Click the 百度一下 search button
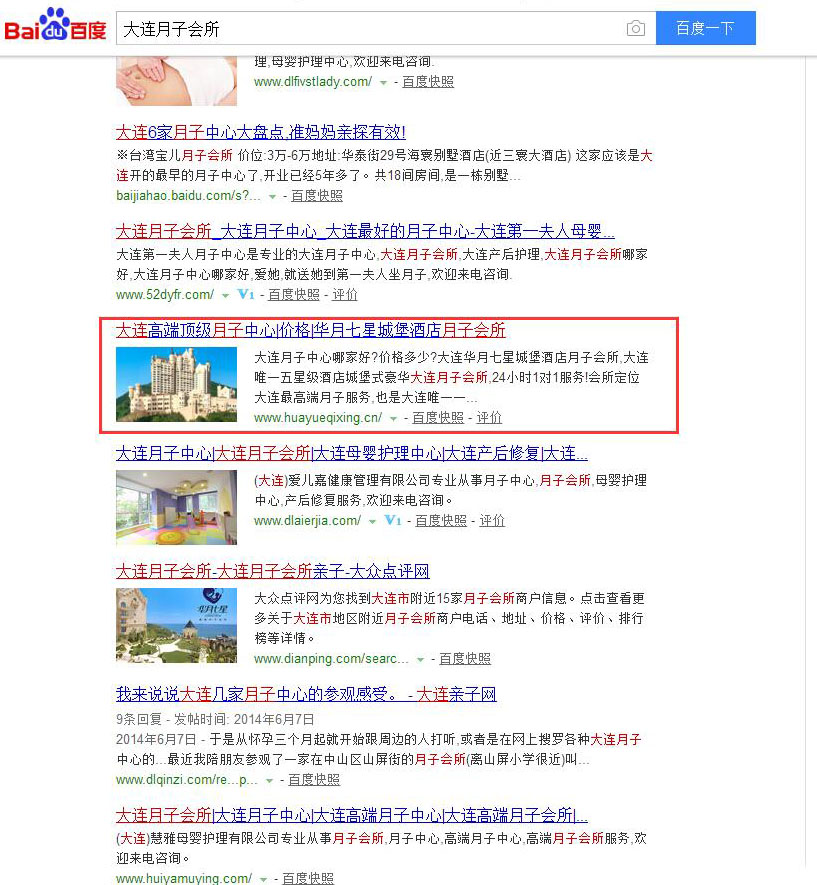The image size is (817, 885). (705, 28)
